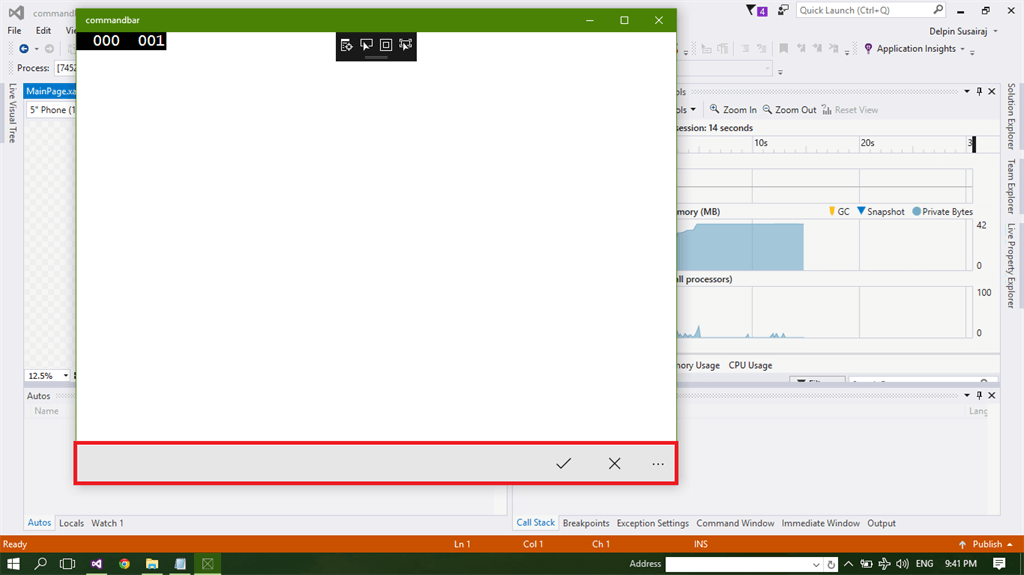Open the Edit menu
Viewport: 1024px width, 575px height.
click(x=43, y=31)
